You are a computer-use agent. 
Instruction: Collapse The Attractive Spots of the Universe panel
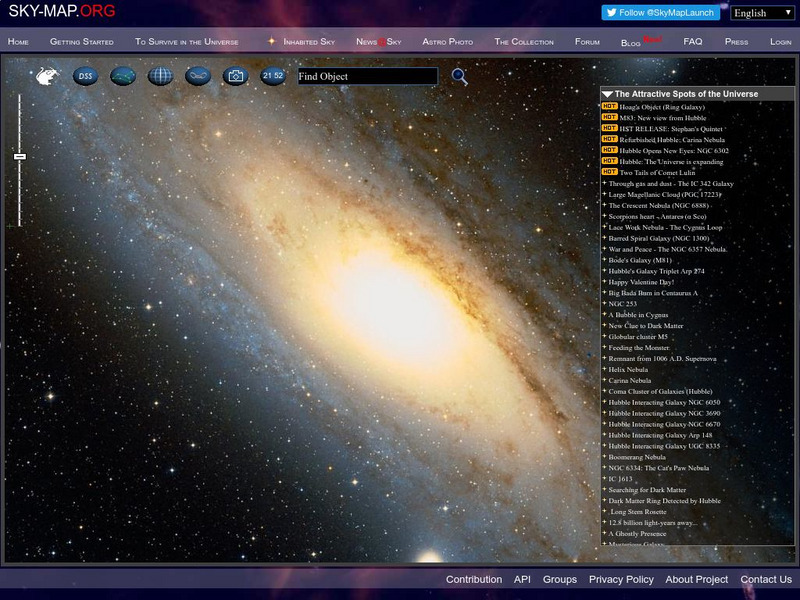607,93
